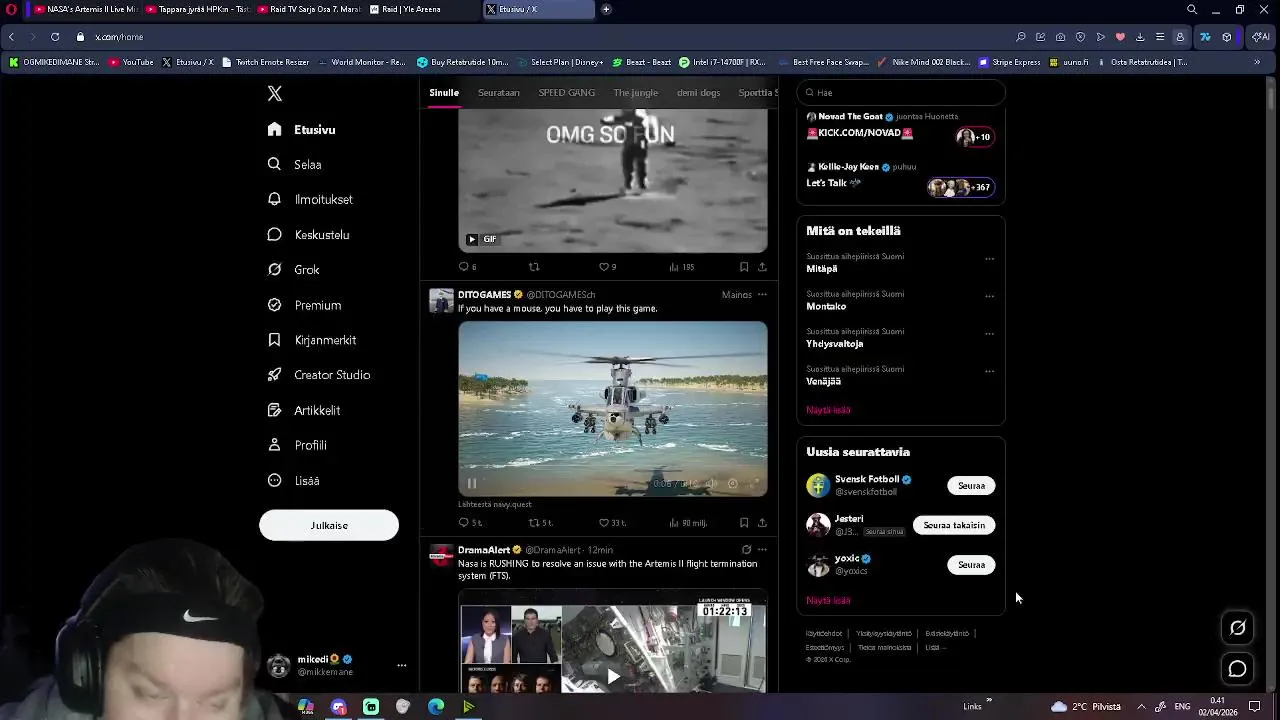Viewport: 1280px width, 720px height.
Task: Open YouTube bookmark in bookmarks bar
Action: pyautogui.click(x=131, y=62)
